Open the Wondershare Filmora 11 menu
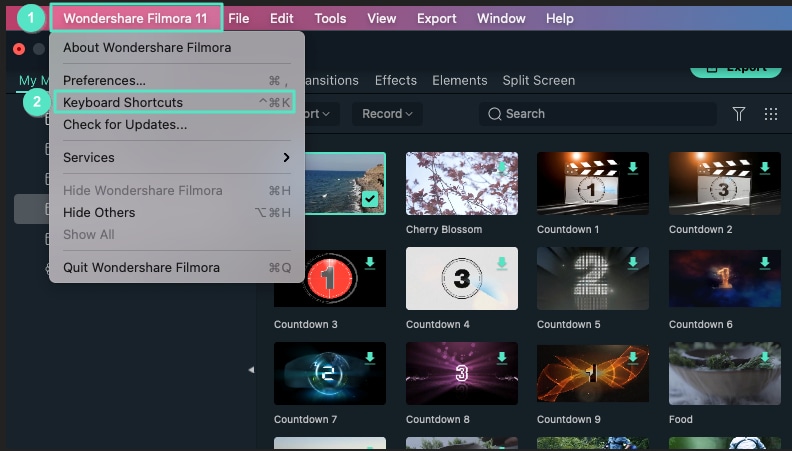Viewport: 792px width, 451px height. [x=135, y=18]
